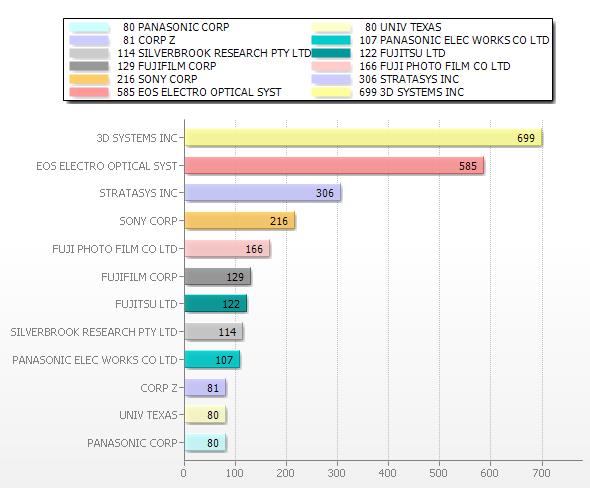Viewport: 590px width, 488px height.
Task: Click legend text '216 SONY CORP'
Action: pyautogui.click(x=157, y=79)
